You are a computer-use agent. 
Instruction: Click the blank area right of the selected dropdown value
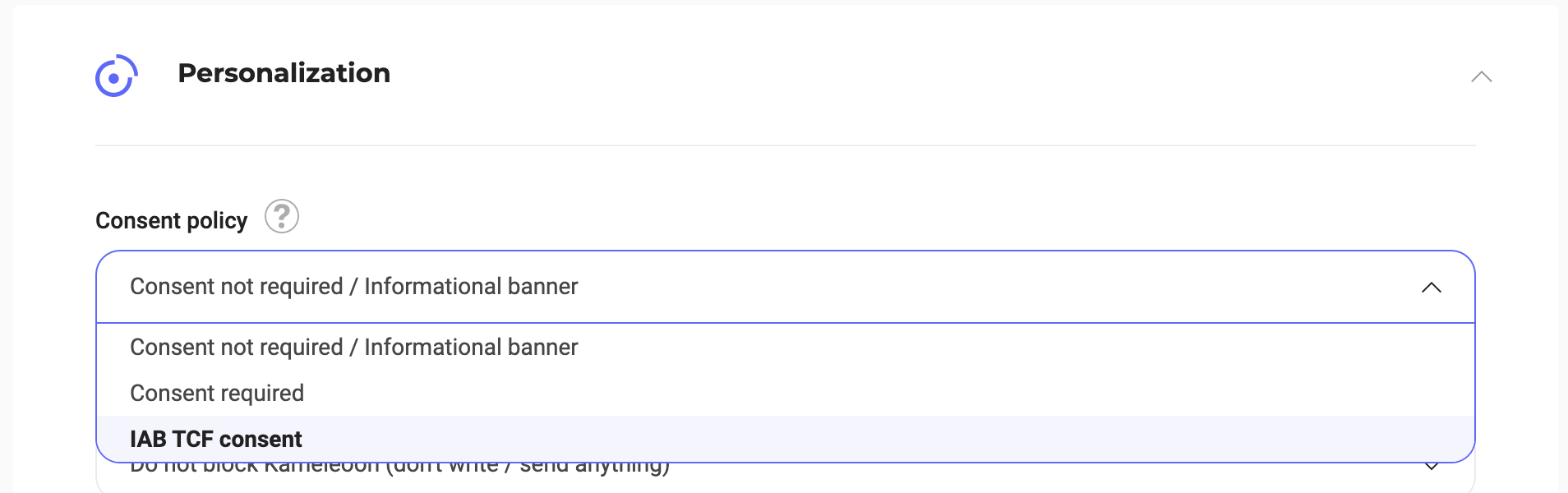coord(986,287)
